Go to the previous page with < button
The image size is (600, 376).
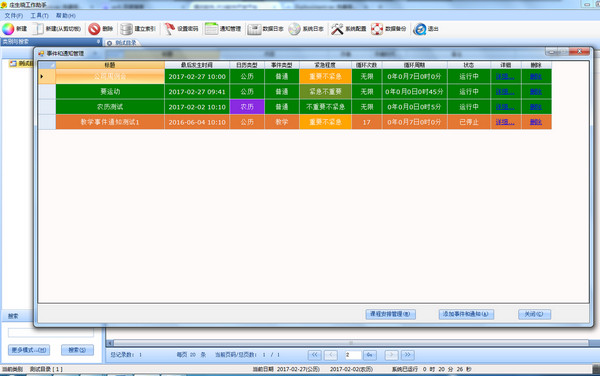tap(331, 355)
